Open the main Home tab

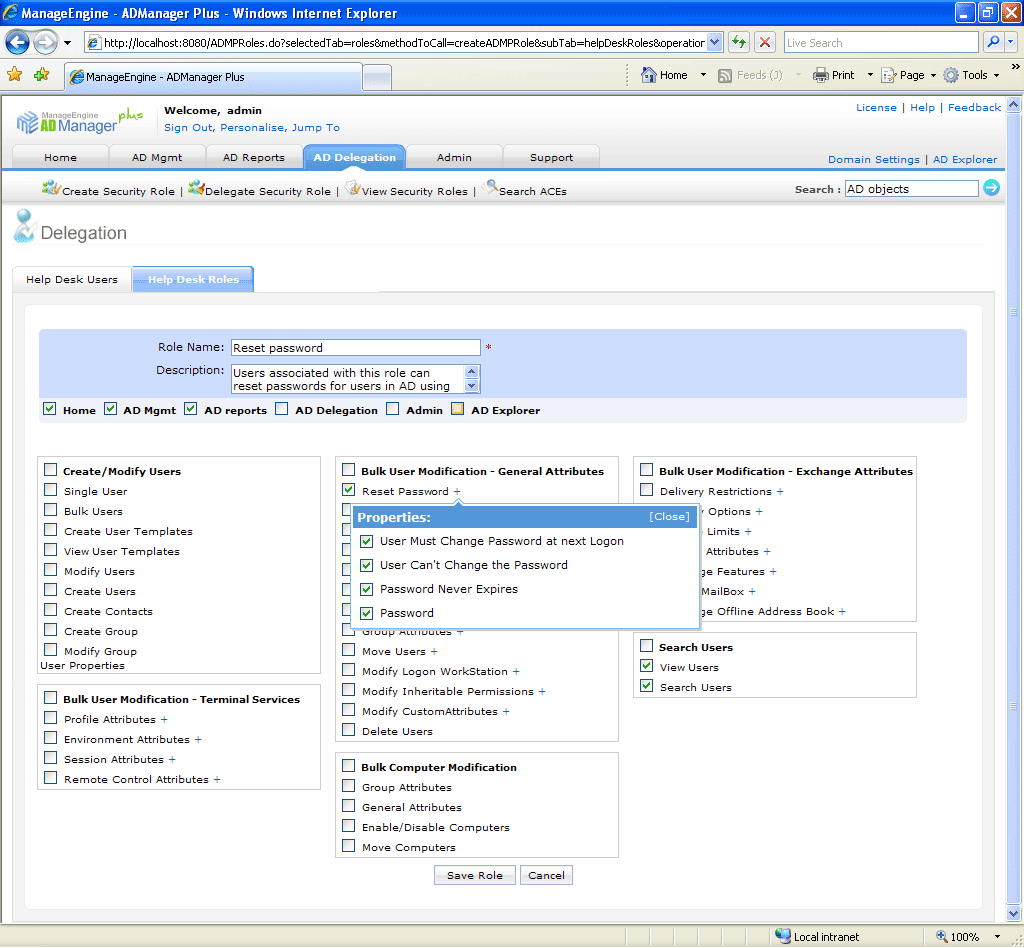(60, 157)
